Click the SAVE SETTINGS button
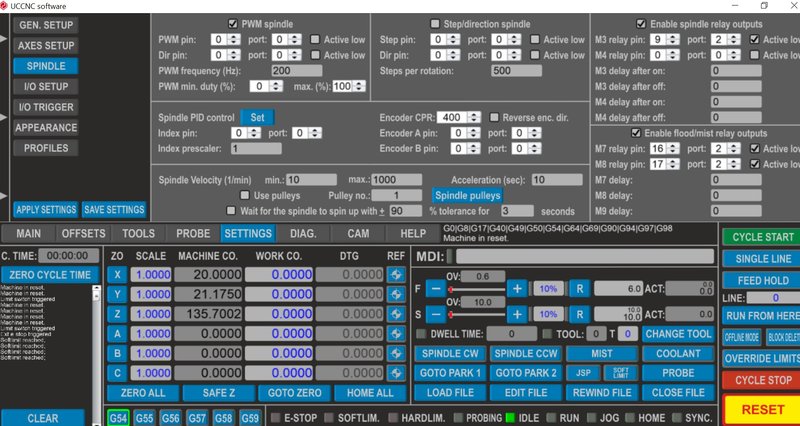Viewport: 800px width, 426px height. point(114,210)
